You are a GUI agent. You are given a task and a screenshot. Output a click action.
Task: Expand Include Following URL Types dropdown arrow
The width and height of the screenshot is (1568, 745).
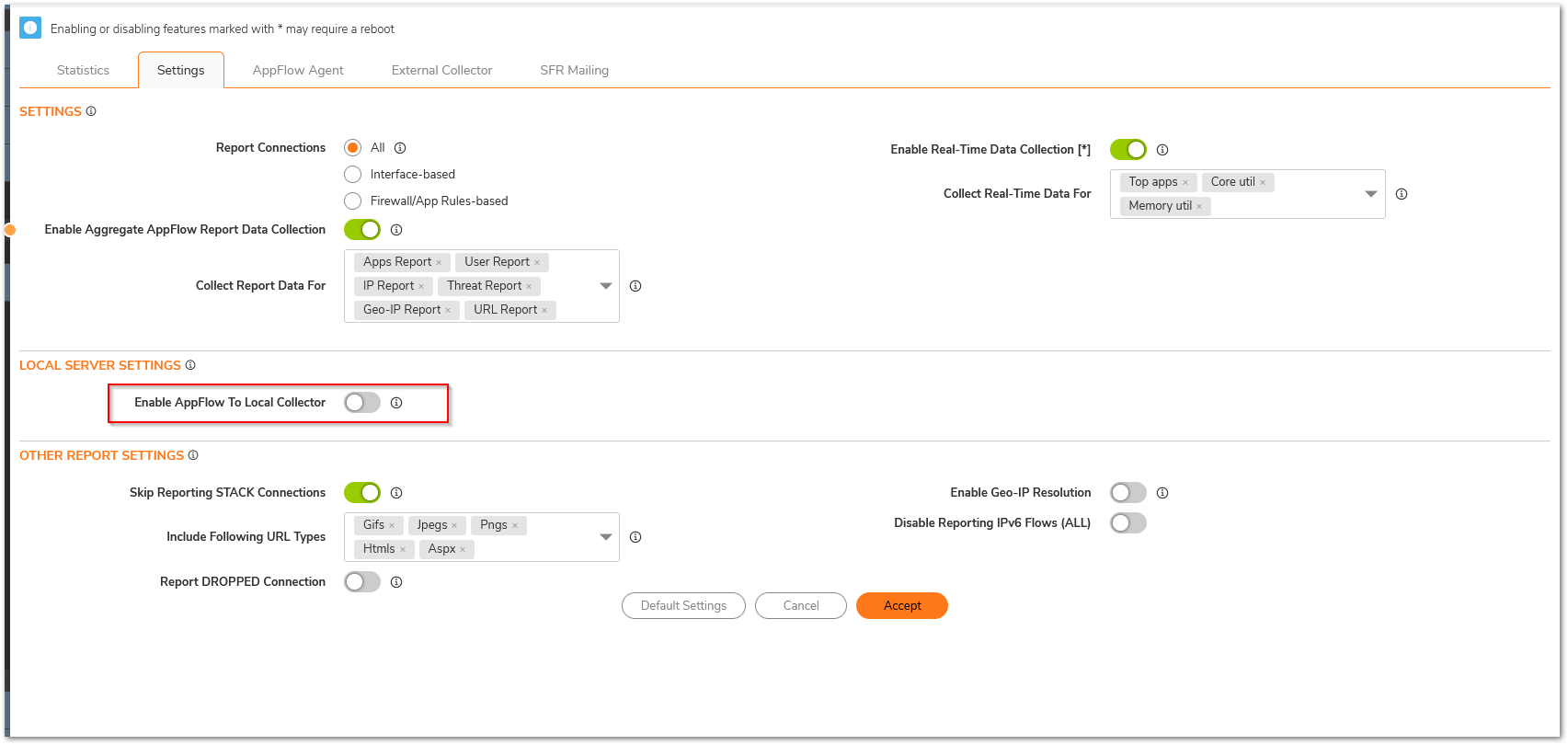click(x=606, y=537)
